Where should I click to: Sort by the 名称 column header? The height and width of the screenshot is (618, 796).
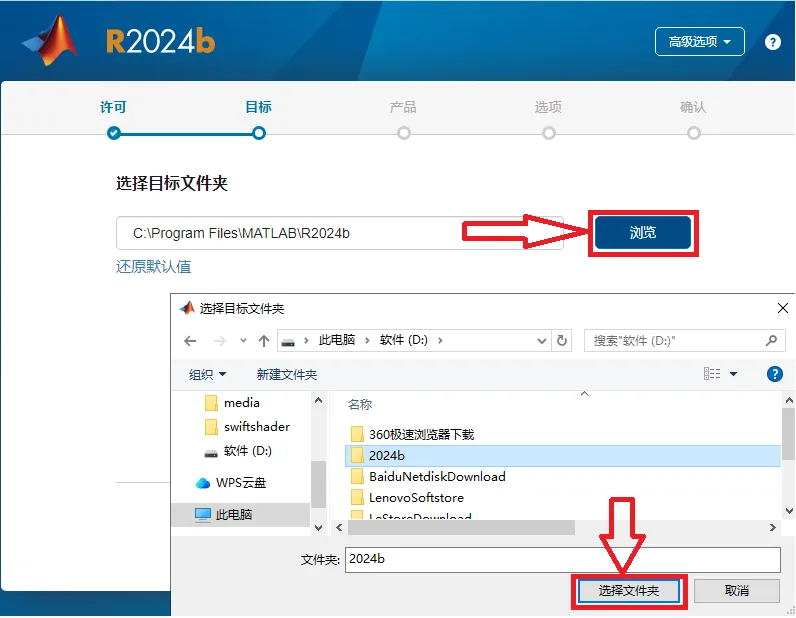coord(360,404)
